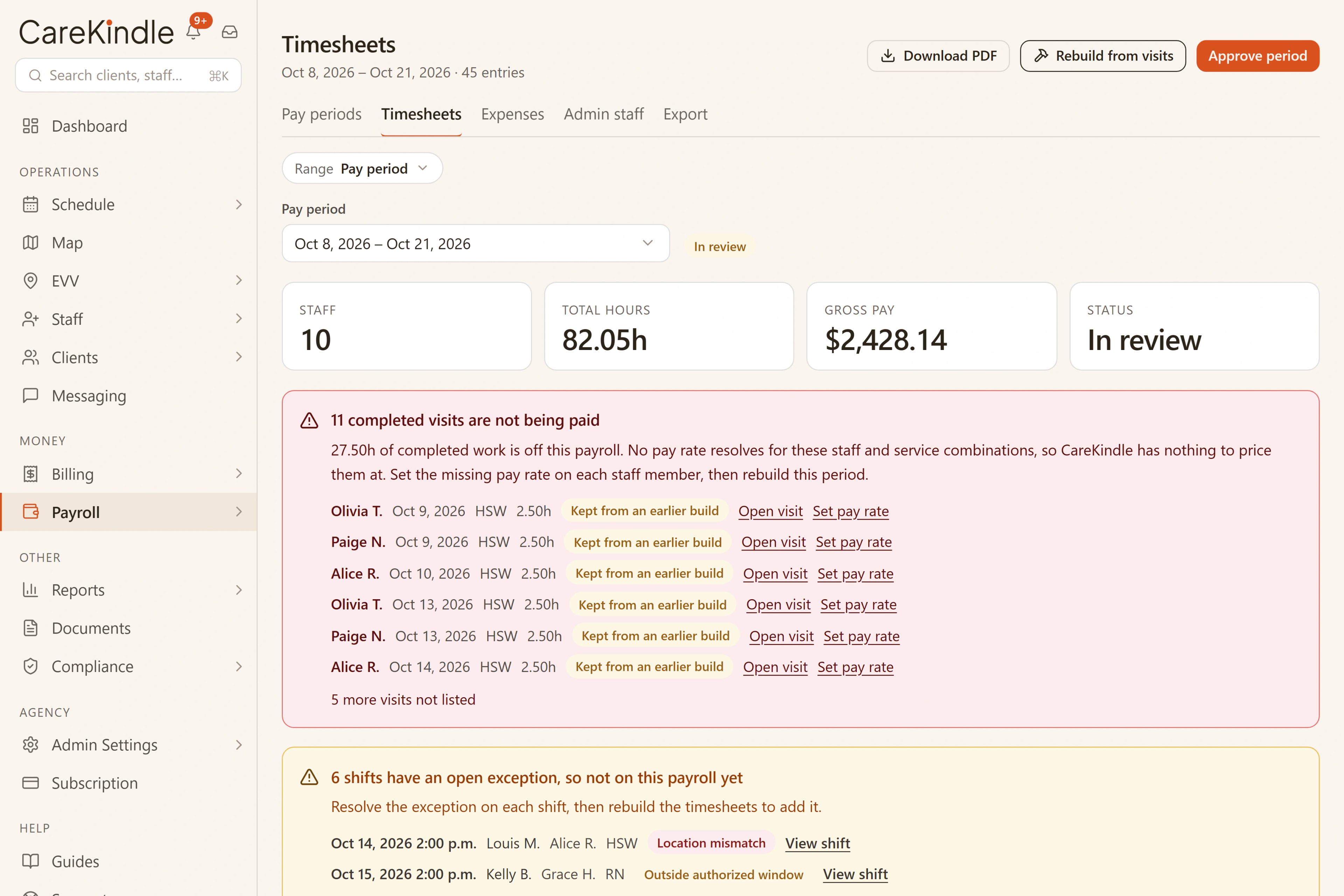Click the 'Outside authorized window' tag

click(x=723, y=875)
